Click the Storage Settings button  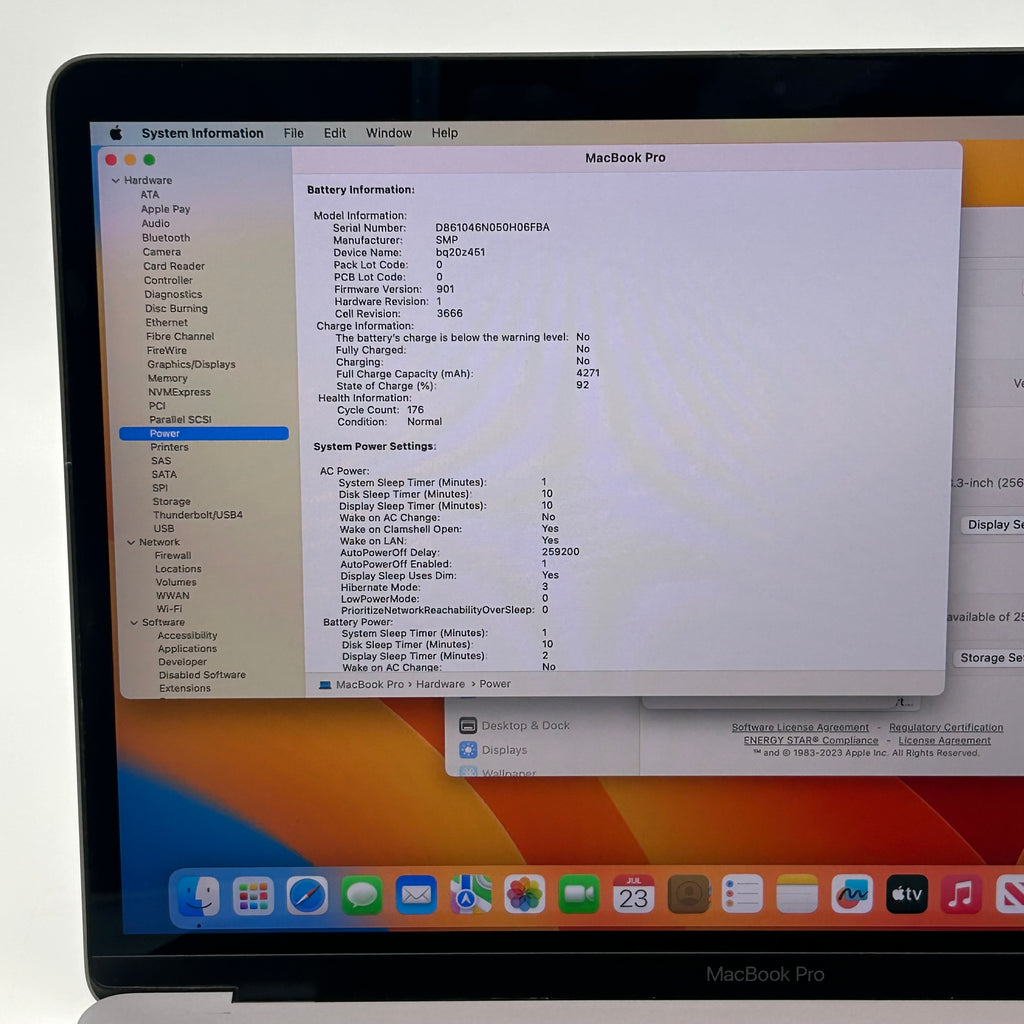[989, 658]
